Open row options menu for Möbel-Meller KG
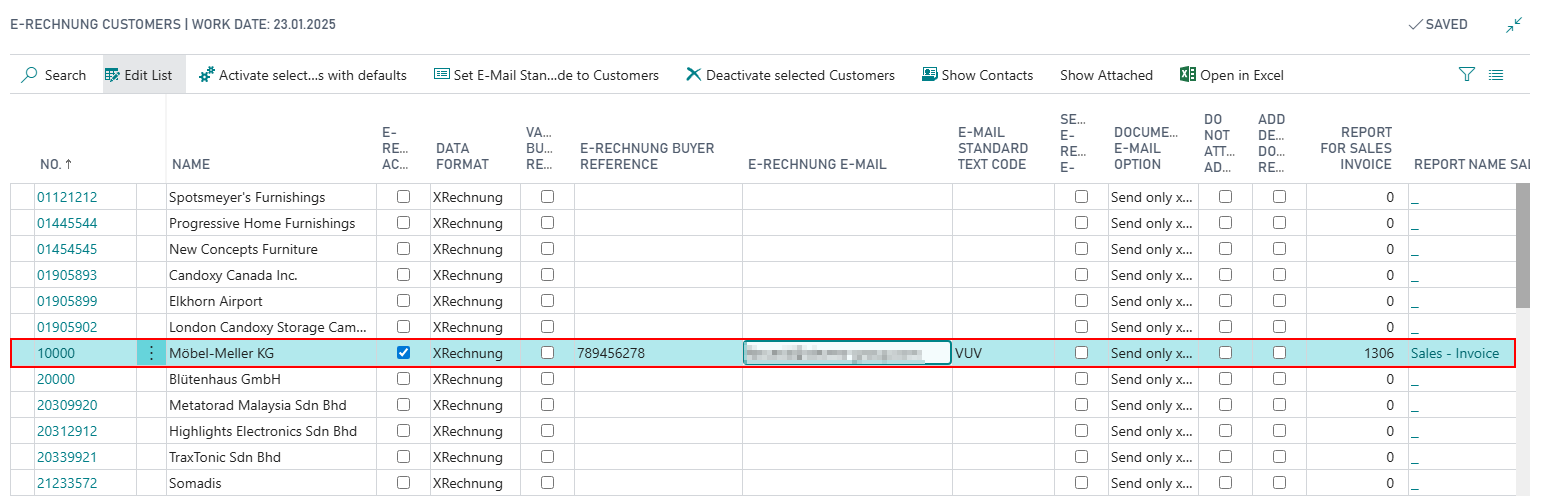 tap(151, 353)
